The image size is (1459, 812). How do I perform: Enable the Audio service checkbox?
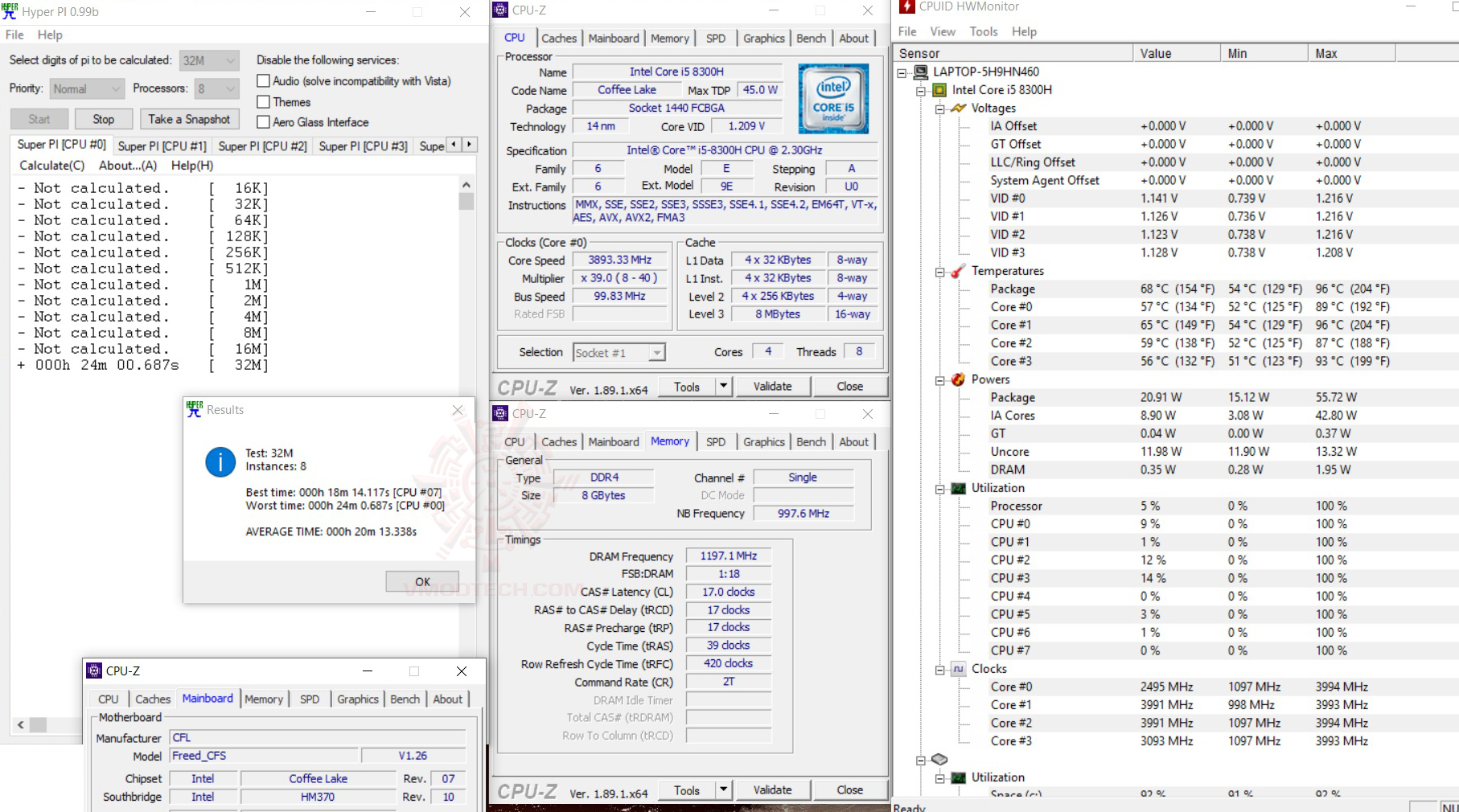click(x=263, y=81)
